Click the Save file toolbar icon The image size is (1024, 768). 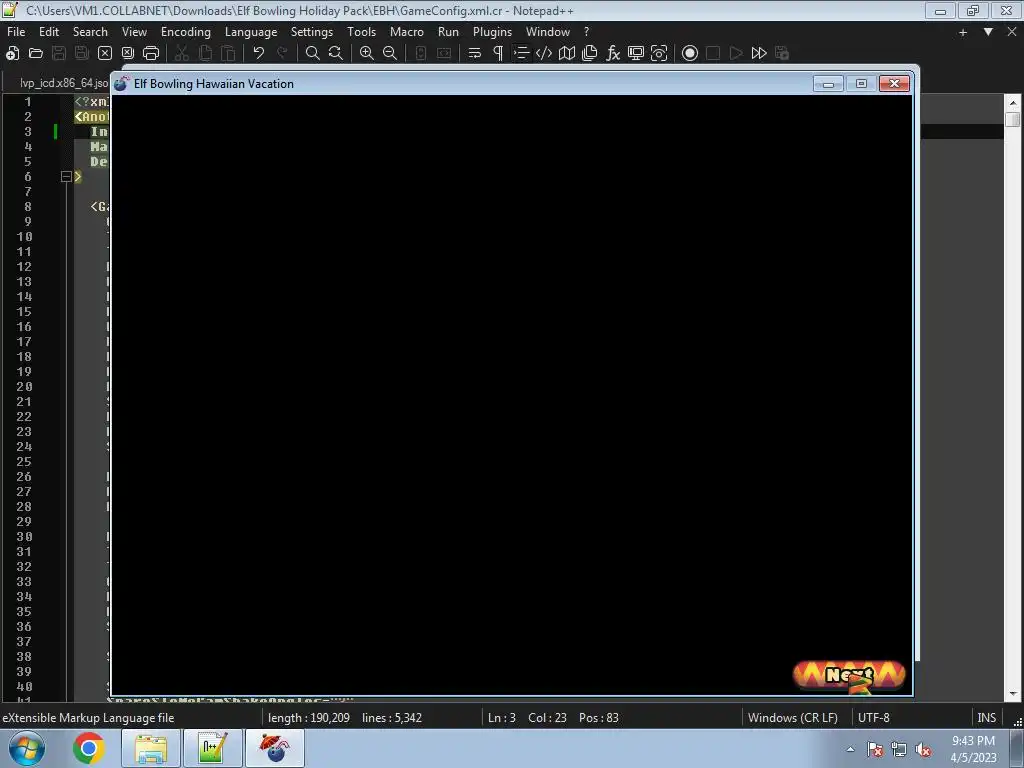click(x=59, y=54)
